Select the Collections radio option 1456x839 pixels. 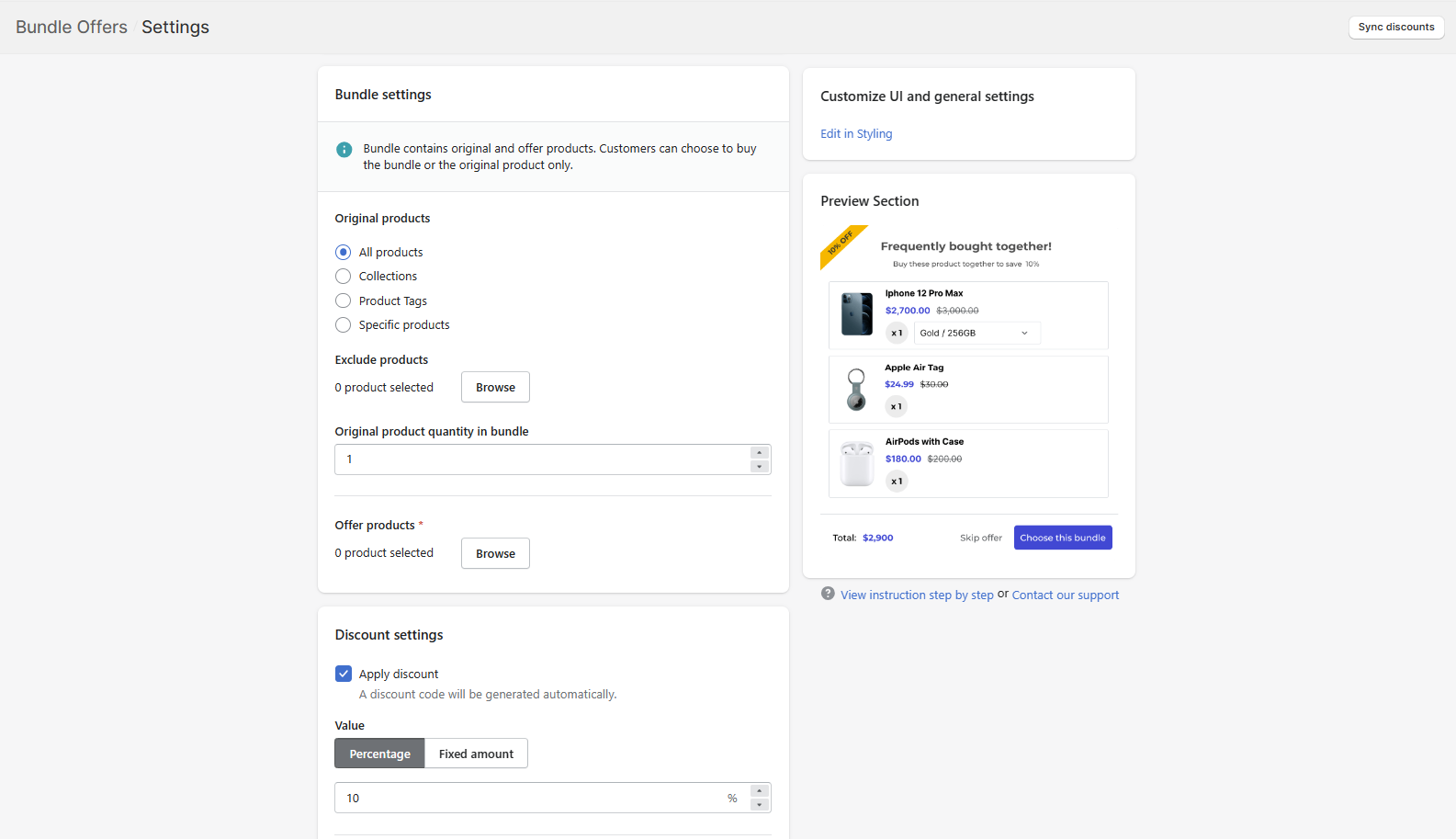click(x=344, y=276)
